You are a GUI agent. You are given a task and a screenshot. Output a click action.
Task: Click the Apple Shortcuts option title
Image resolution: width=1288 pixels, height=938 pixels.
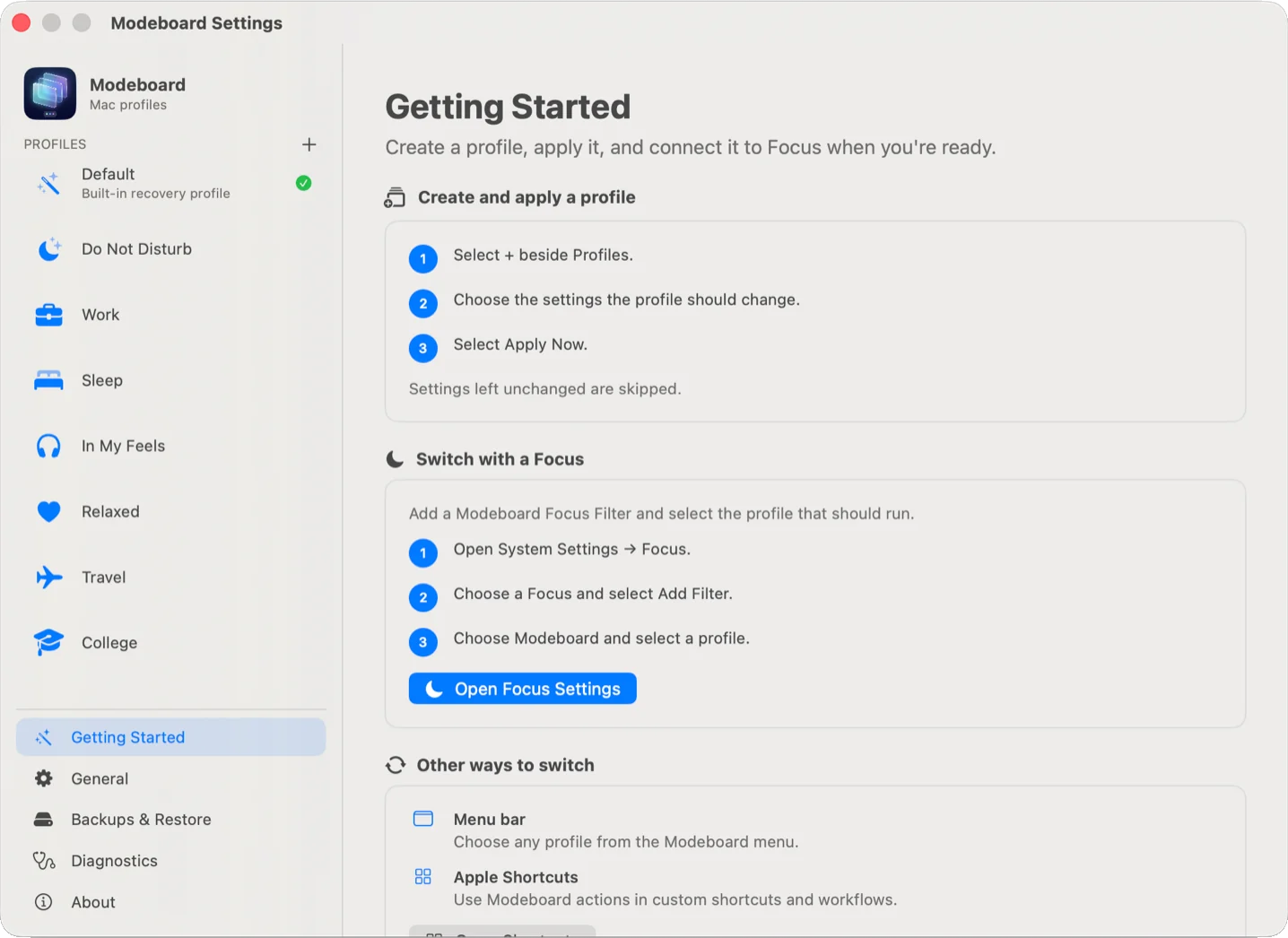point(516,877)
